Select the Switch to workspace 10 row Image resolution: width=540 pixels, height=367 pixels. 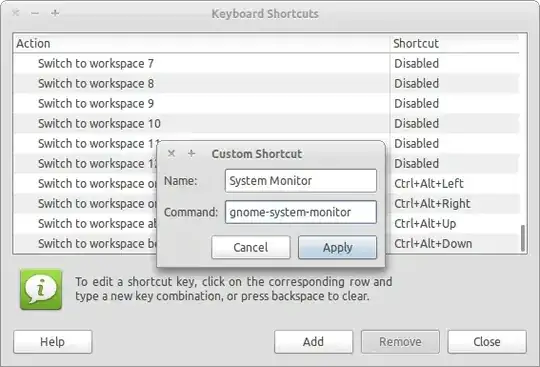(x=266, y=123)
